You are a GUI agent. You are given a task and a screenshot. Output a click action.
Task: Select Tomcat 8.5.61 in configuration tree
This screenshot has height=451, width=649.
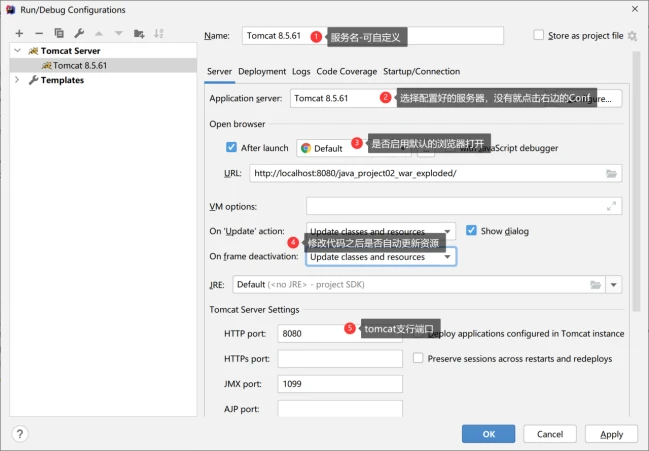(x=103, y=65)
